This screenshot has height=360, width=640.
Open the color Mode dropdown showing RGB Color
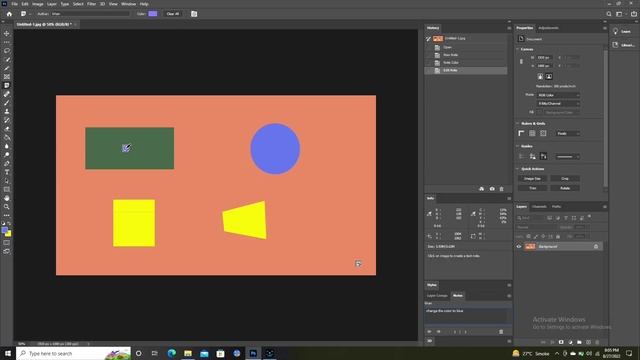[x=558, y=95]
